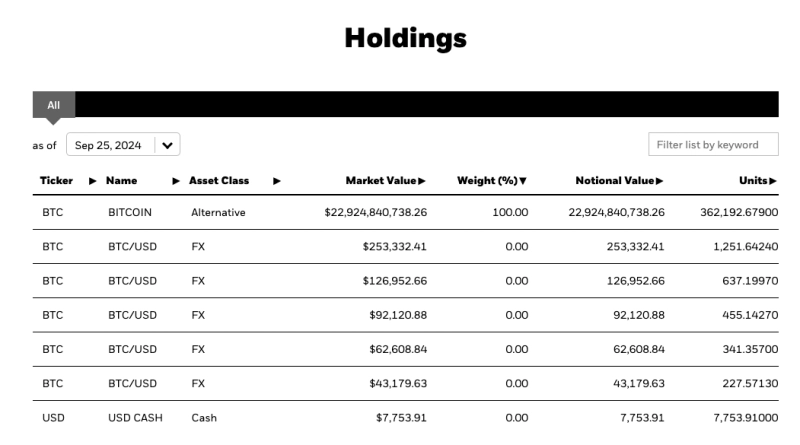Sort holdings by Notional Value

(x=620, y=181)
